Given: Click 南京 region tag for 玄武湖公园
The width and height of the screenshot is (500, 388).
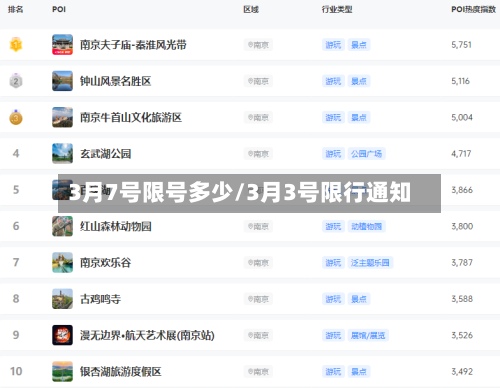Looking at the screenshot, I should coord(258,154).
